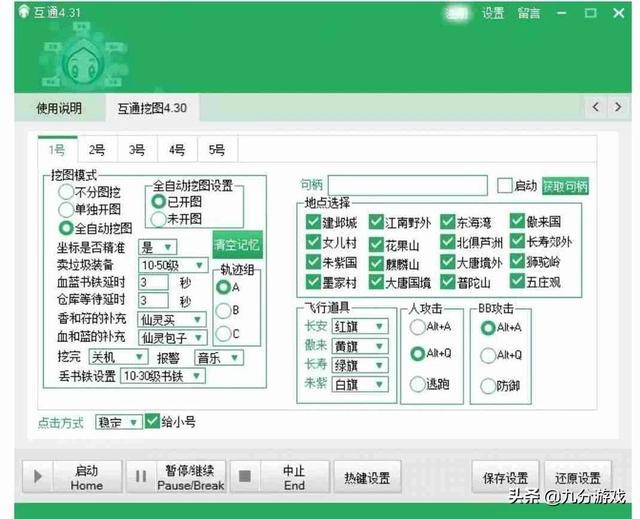Viewport: 640px width, 519px height.
Task: Open the 长安 flag dropdown
Action: point(360,326)
